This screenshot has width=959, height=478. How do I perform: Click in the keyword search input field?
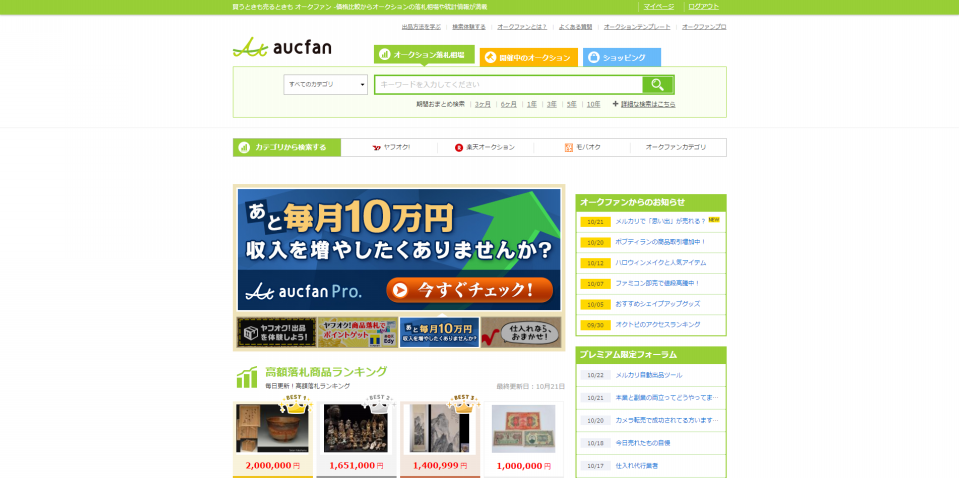coord(508,85)
